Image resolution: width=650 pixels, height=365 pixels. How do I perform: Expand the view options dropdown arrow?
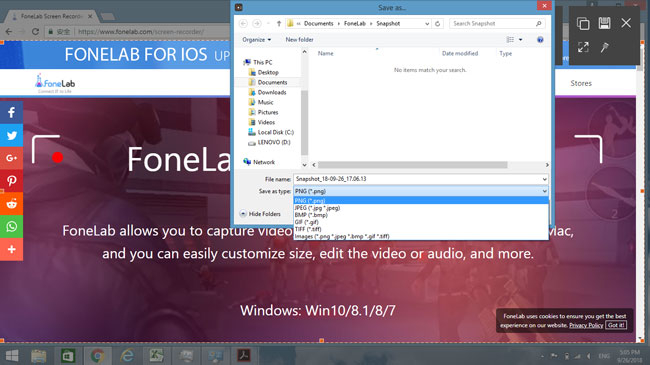521,40
